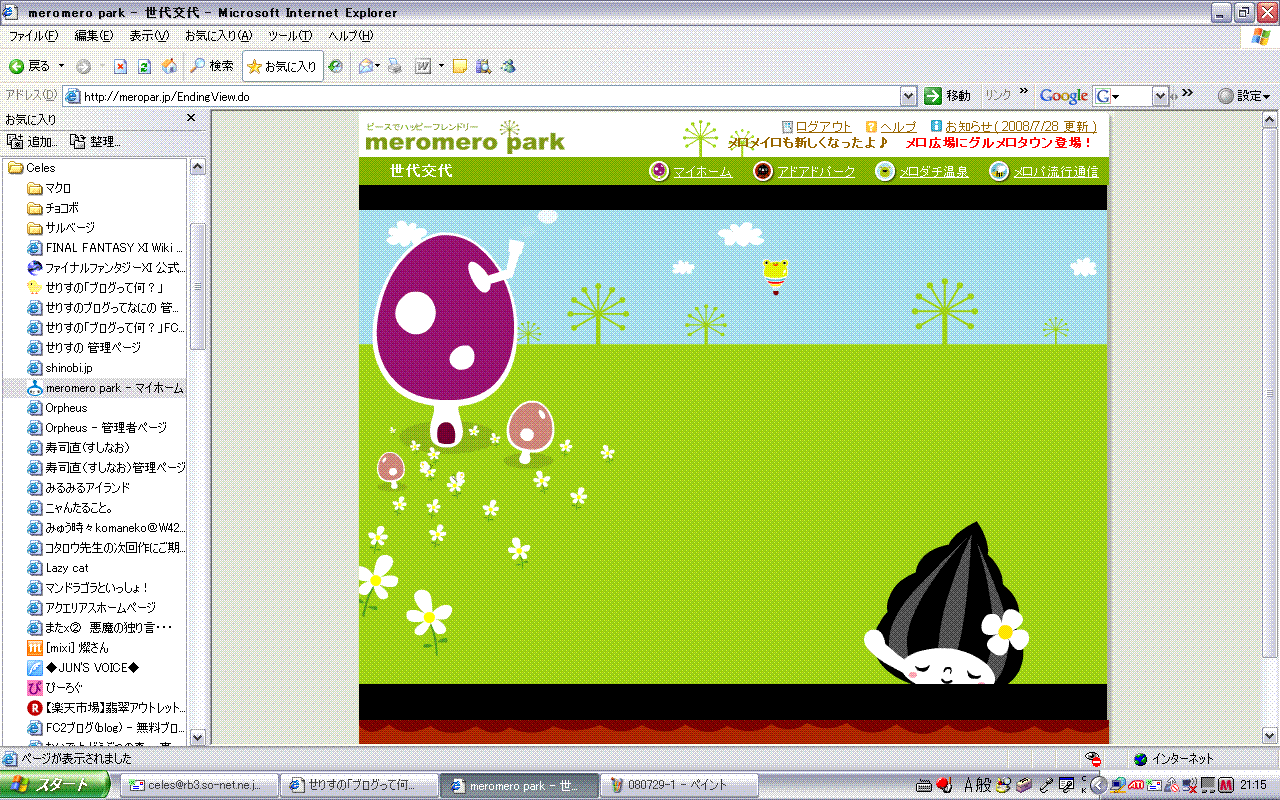Open the Google search type G dropdown

tap(1108, 96)
